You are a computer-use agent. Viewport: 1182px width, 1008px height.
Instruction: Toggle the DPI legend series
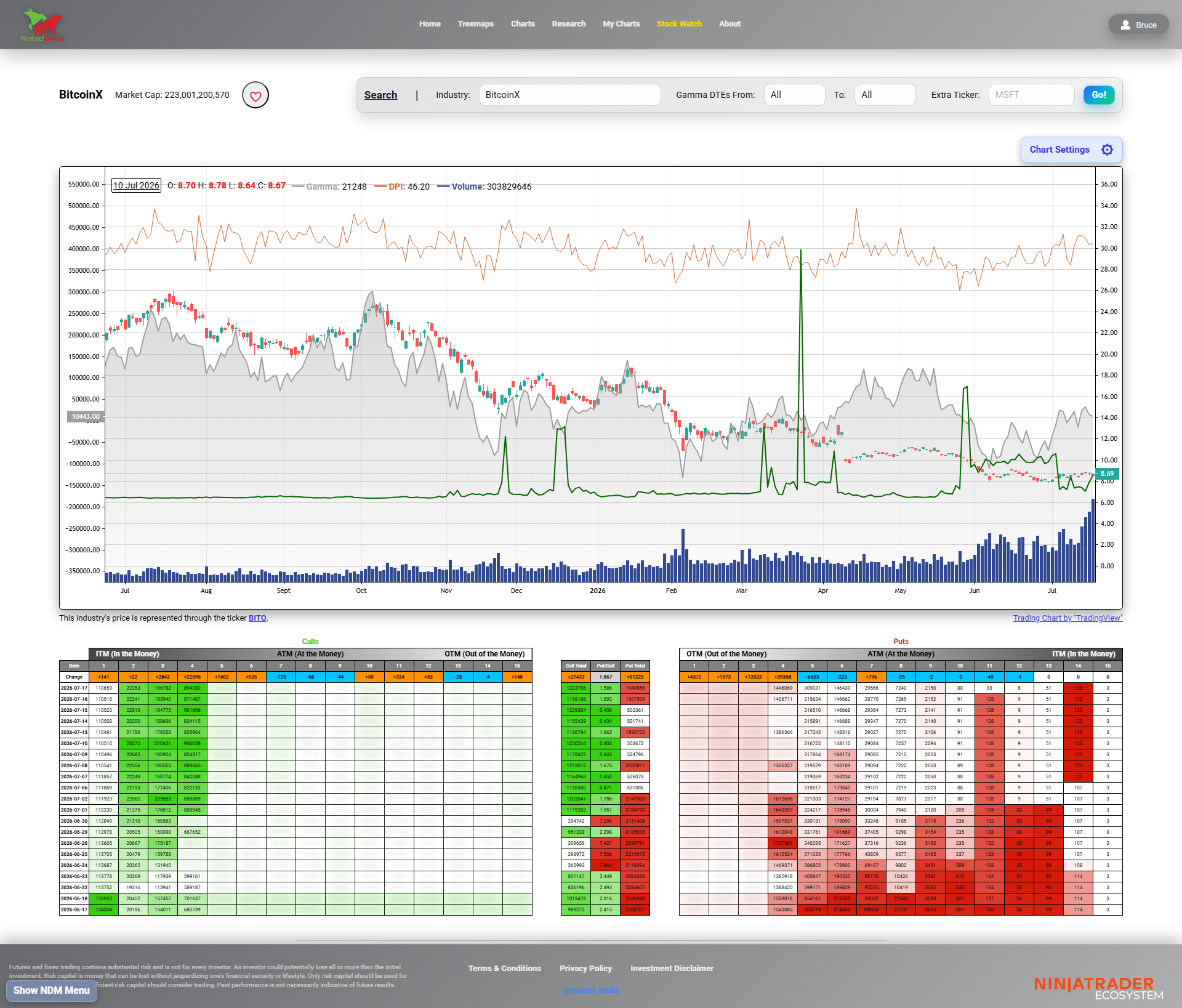[x=401, y=187]
